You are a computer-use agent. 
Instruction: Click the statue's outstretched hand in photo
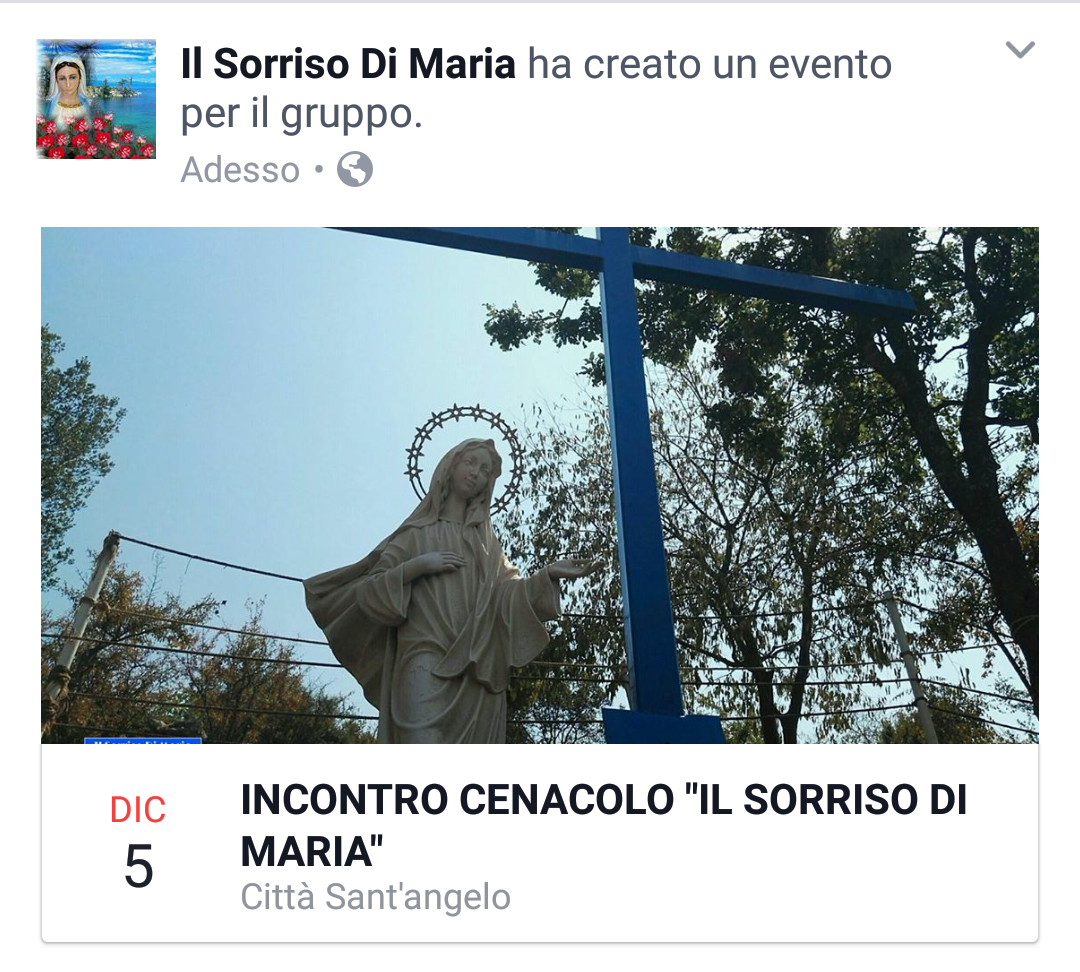tap(577, 568)
